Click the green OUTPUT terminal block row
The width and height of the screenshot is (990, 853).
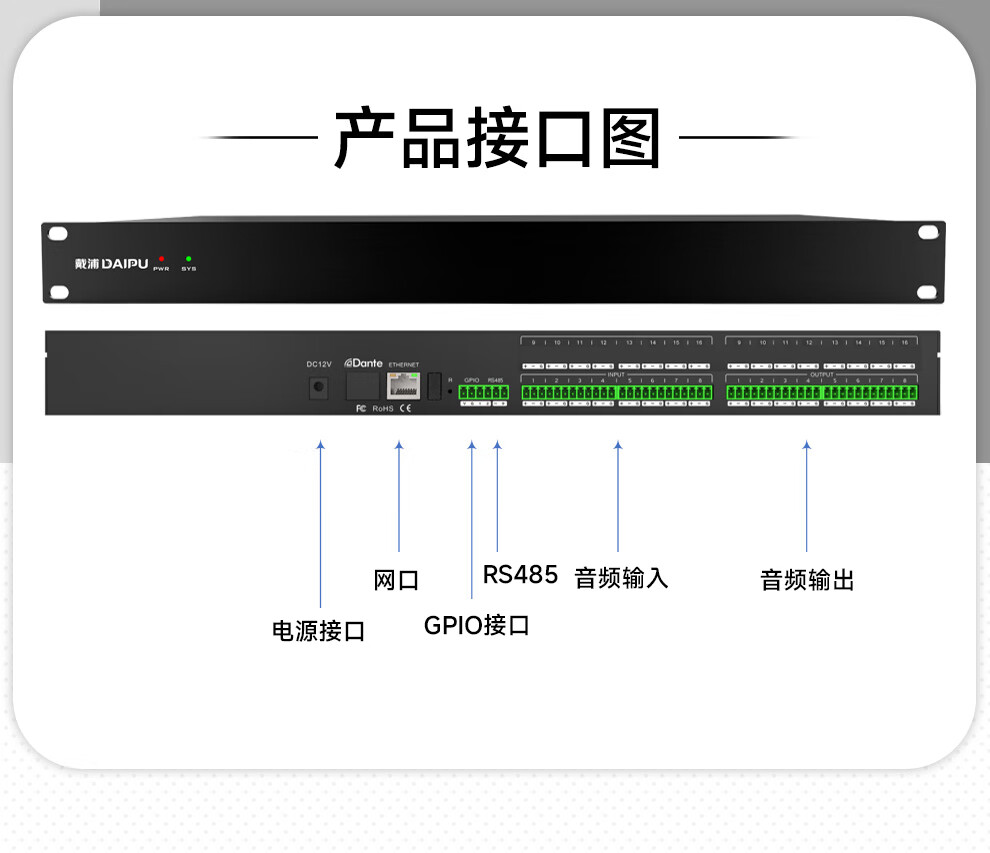pyautogui.click(x=821, y=393)
